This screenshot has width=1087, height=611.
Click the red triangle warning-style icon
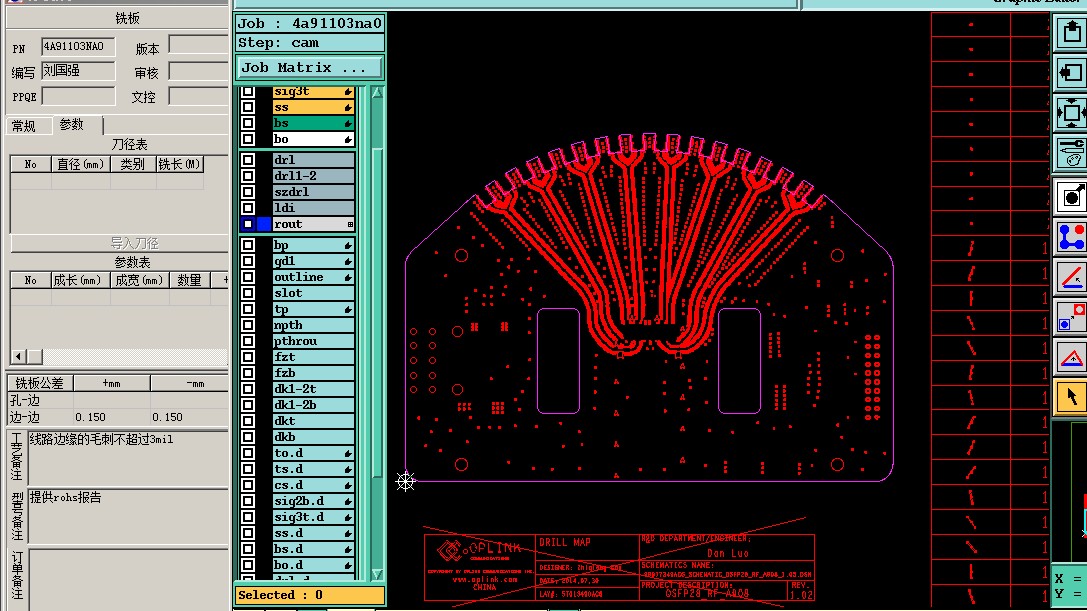(1071, 358)
